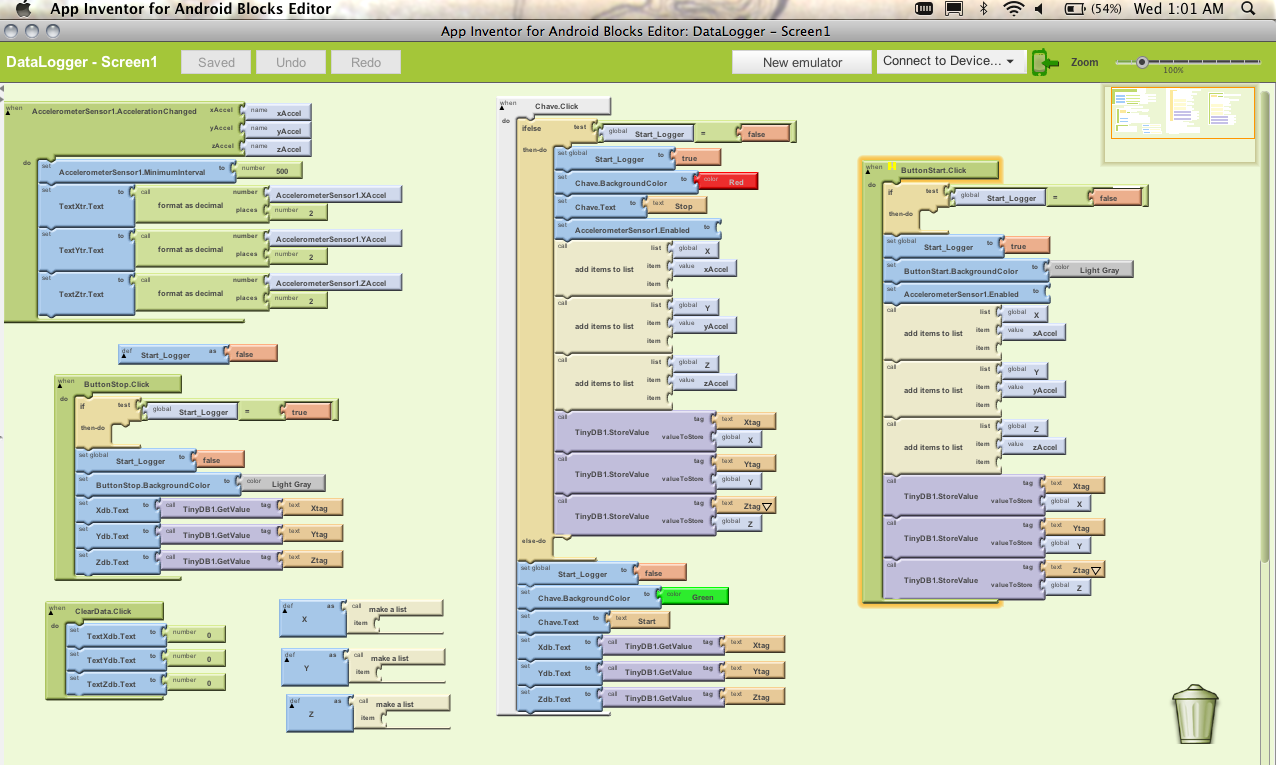
Task: Click the workspace minimap thumbnail
Action: pos(1181,112)
